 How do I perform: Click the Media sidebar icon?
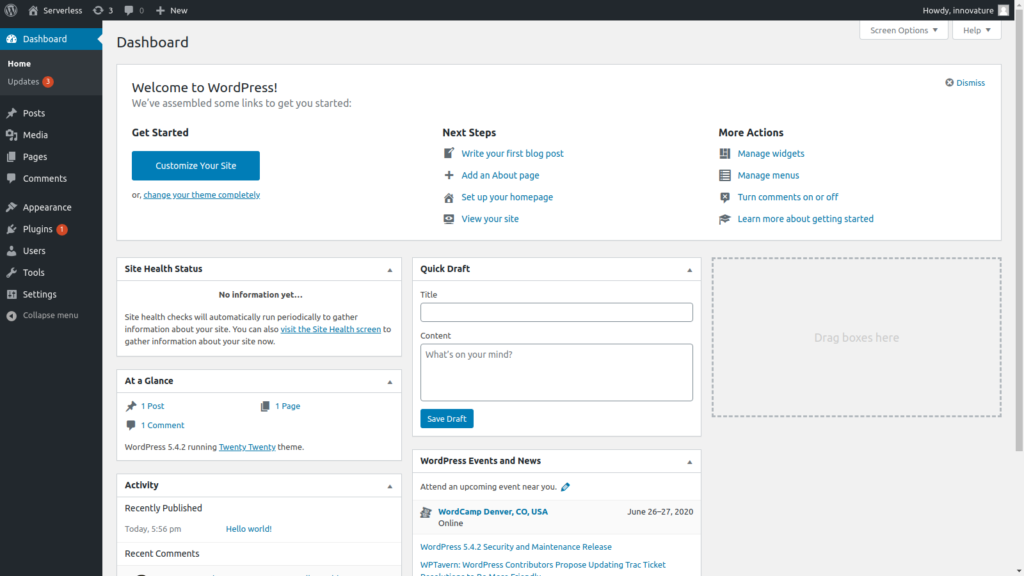pyautogui.click(x=12, y=135)
